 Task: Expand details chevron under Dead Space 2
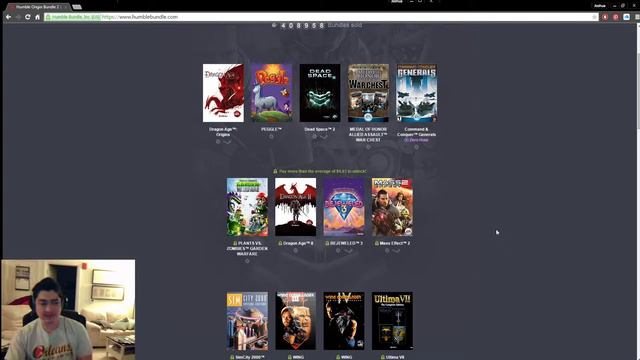(x=324, y=137)
